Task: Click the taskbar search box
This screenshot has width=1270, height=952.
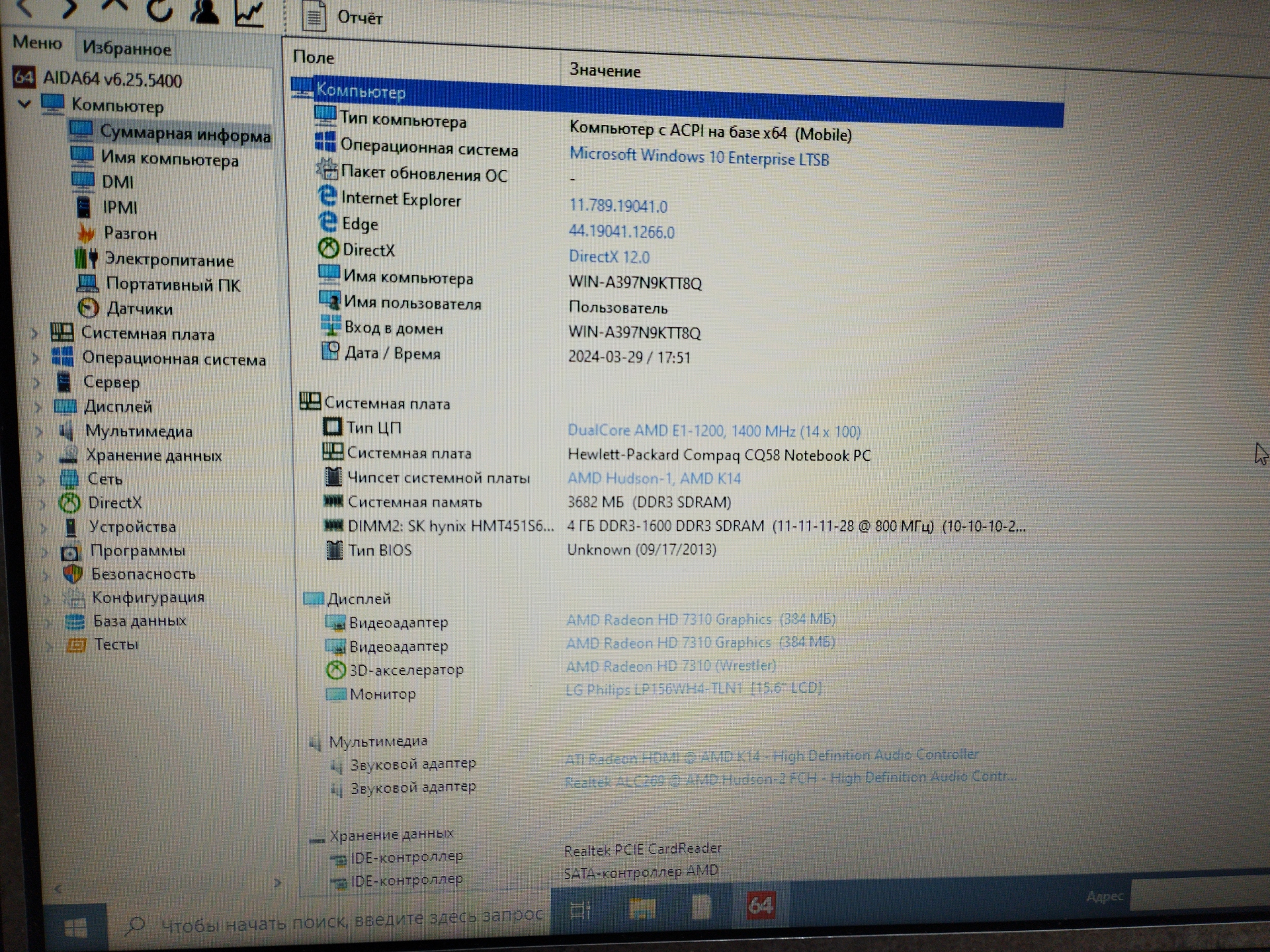Action: tap(331, 919)
